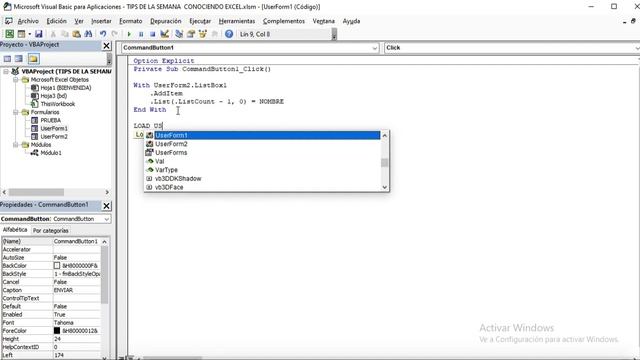Click the BackColor color swatch
The height and width of the screenshot is (360, 640).
point(57,266)
